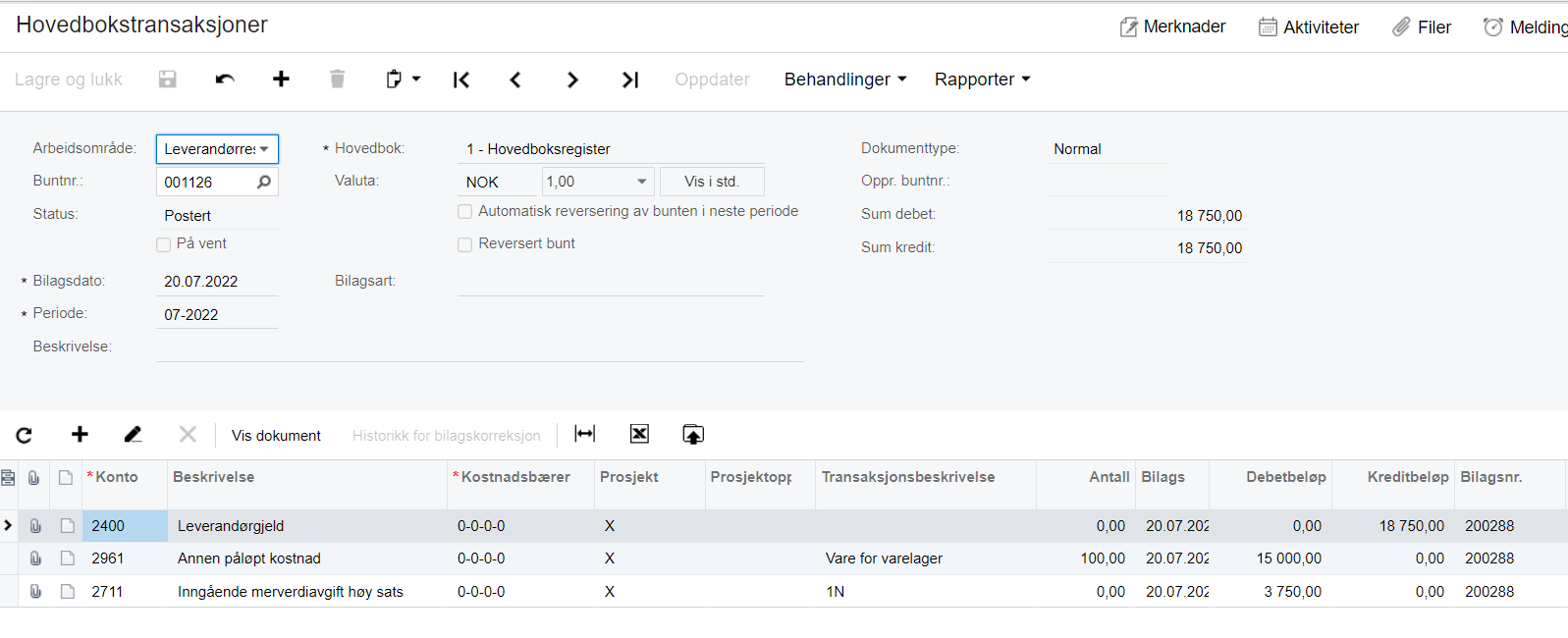Edit the selected row with the pencil icon
The image size is (1568, 638).
click(134, 434)
